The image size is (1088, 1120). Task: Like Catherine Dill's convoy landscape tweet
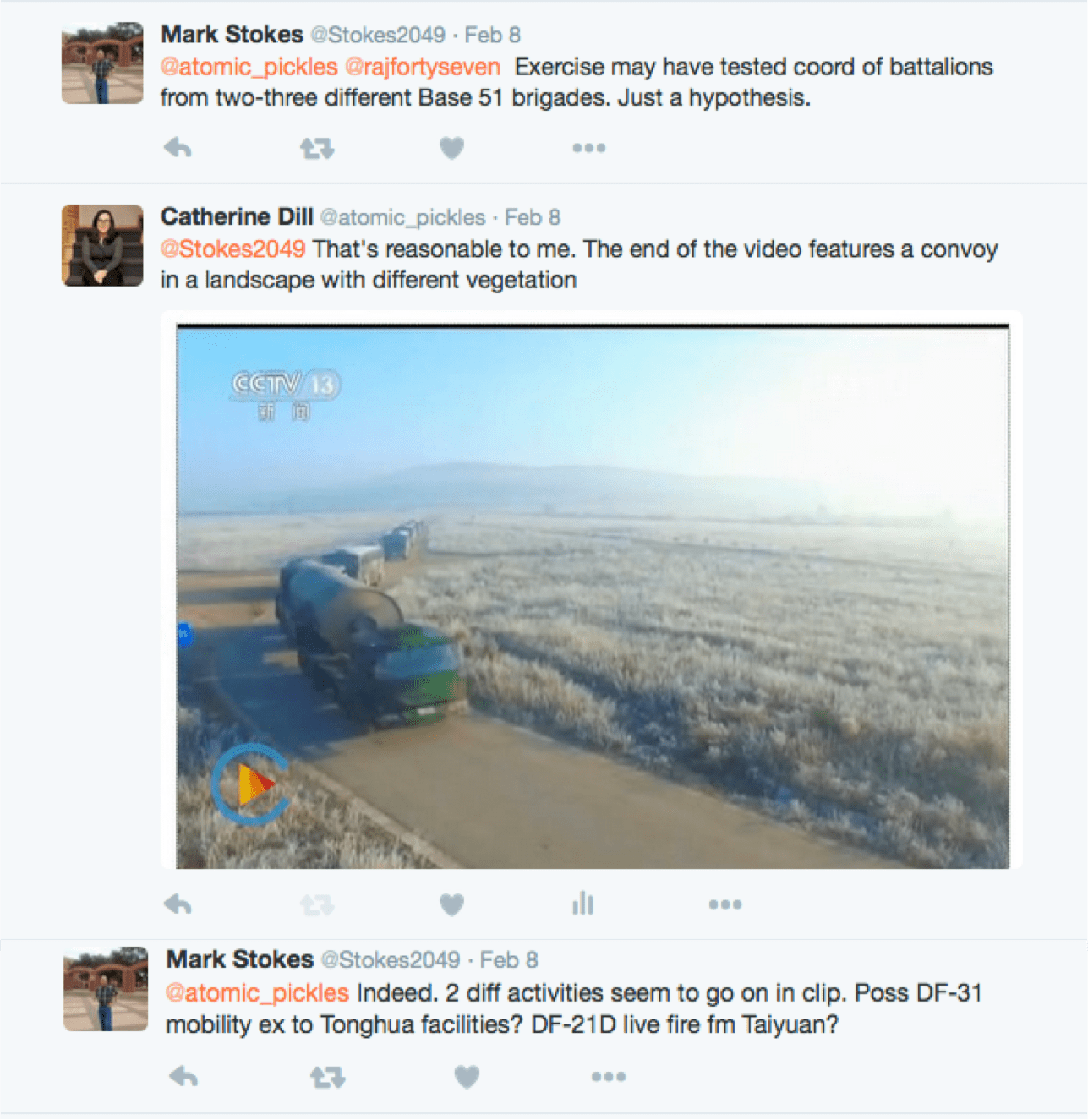(451, 904)
